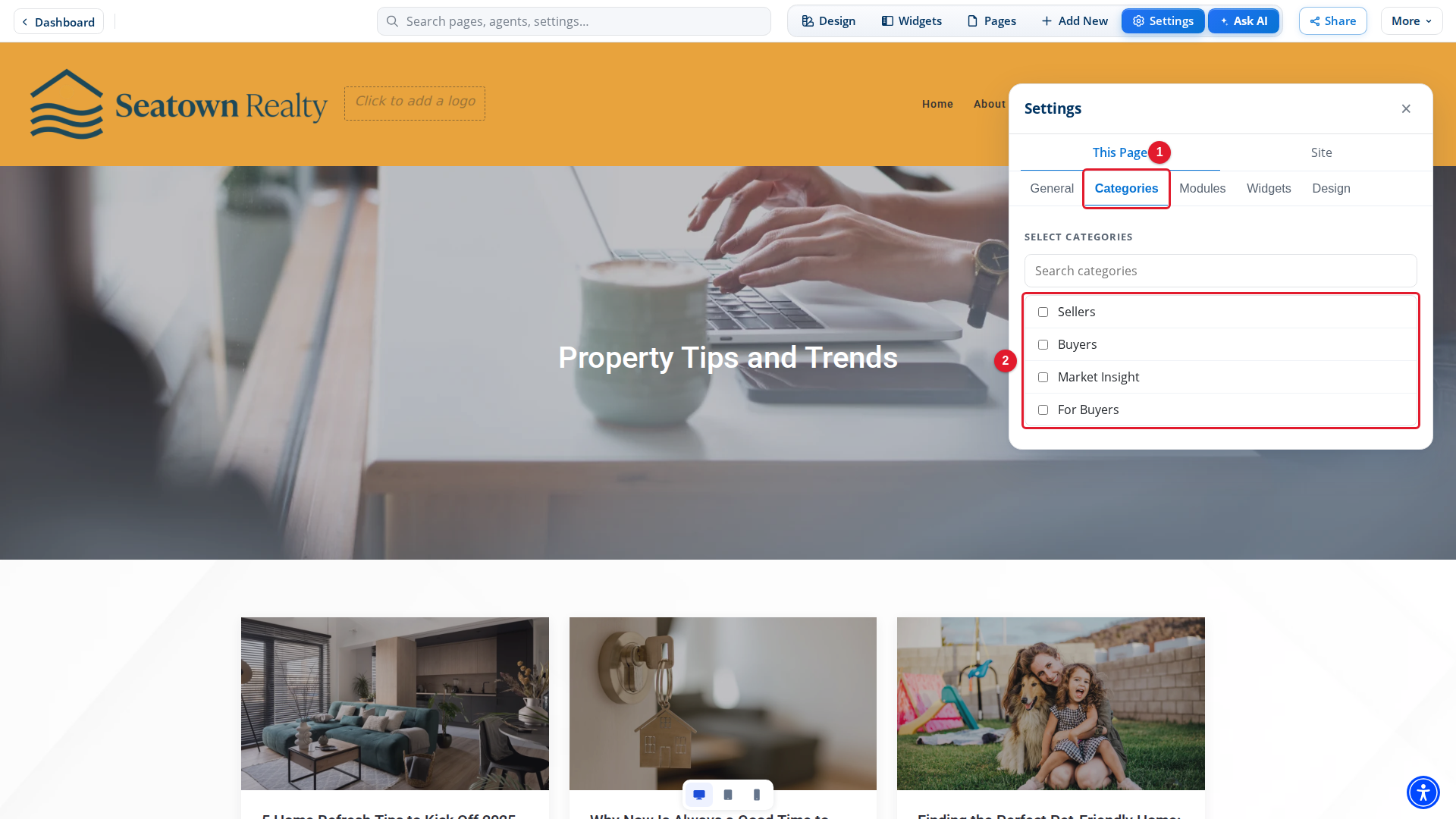Click the search pages input field

(574, 21)
